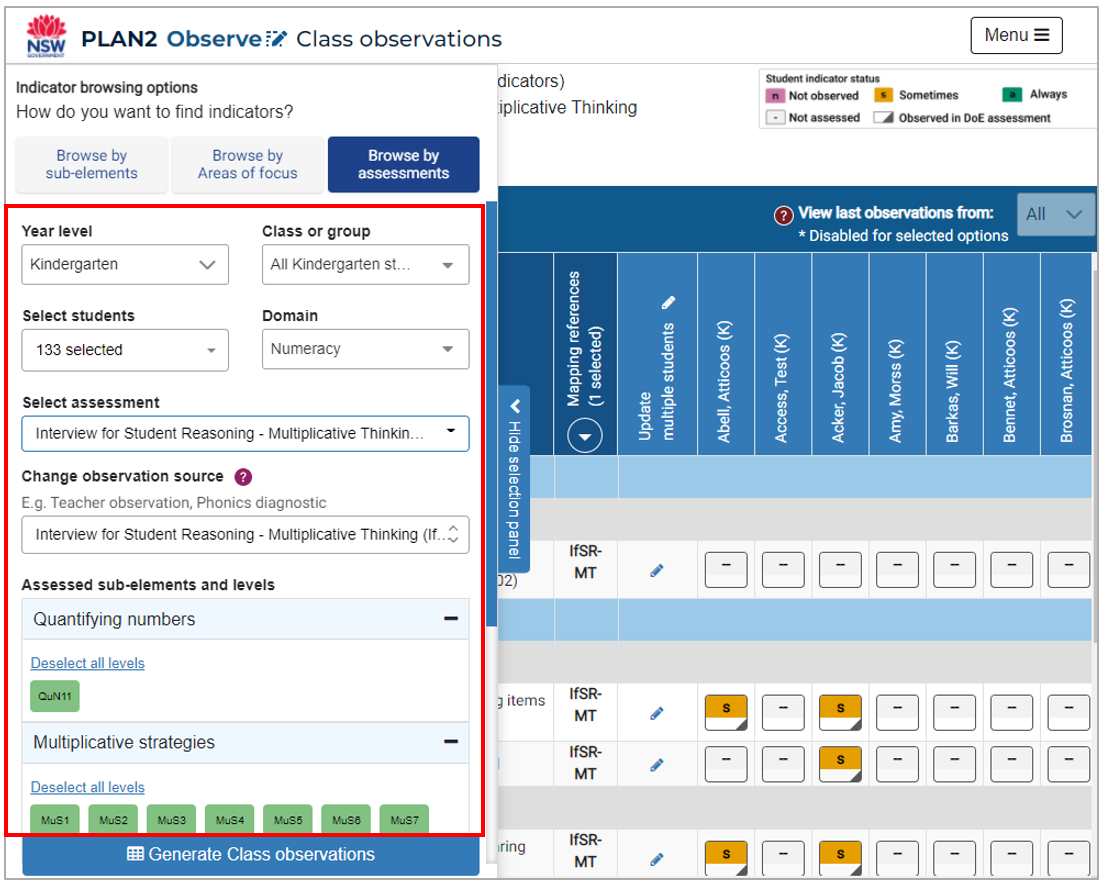Screen dimensions: 1106x888
Task: Toggle the QuN11 level chip
Action: [55, 696]
